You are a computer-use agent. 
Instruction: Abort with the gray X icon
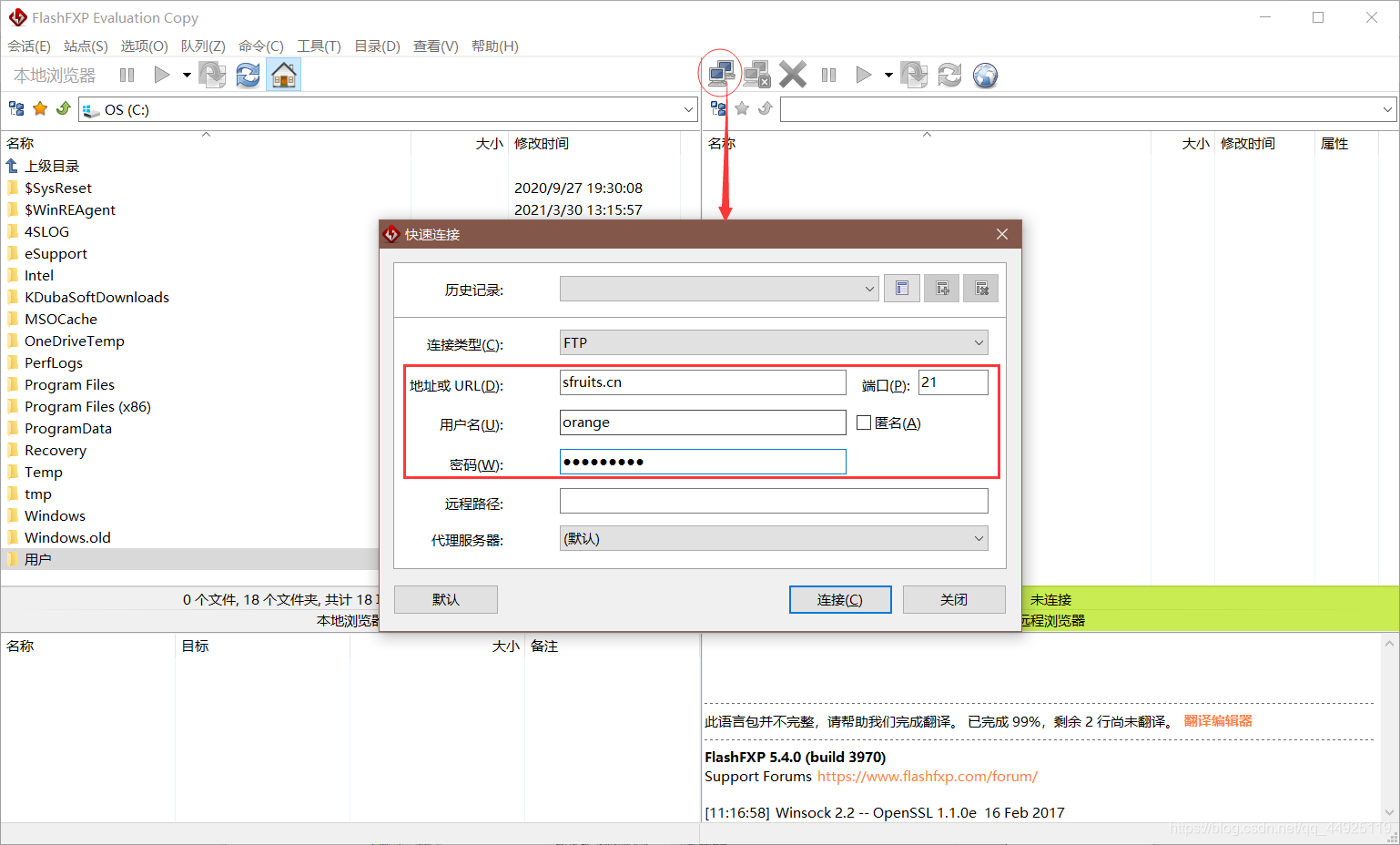pos(793,75)
